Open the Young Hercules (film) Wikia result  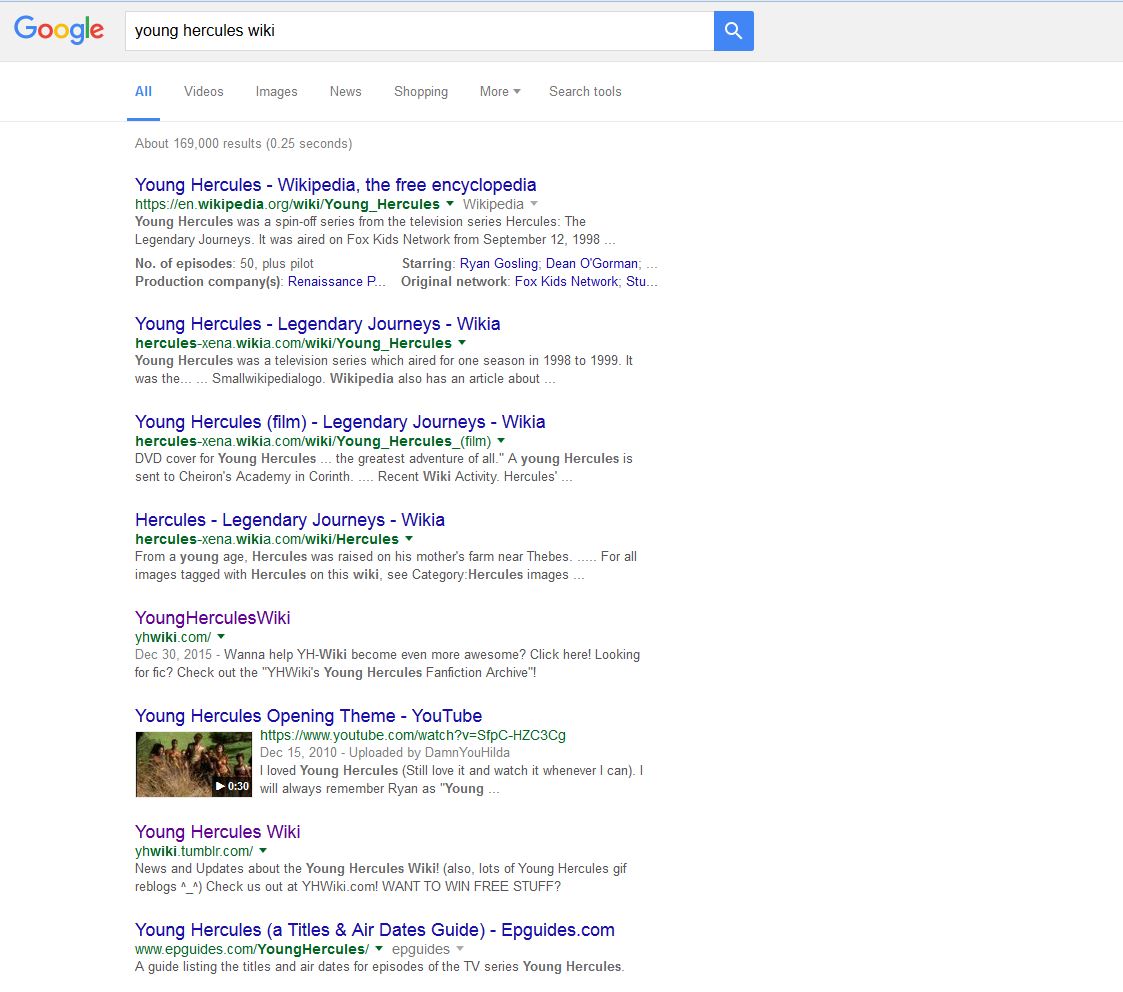click(x=340, y=422)
